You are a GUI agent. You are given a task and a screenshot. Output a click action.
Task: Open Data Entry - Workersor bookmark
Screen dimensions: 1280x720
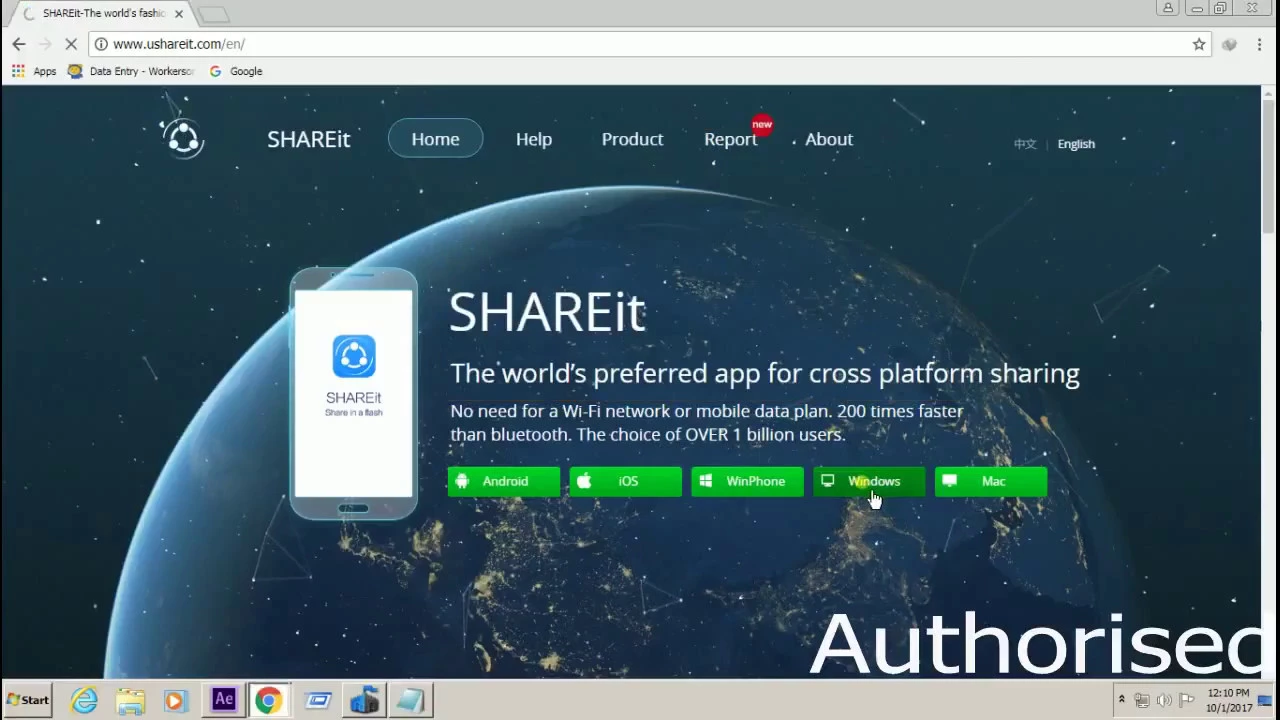[130, 71]
